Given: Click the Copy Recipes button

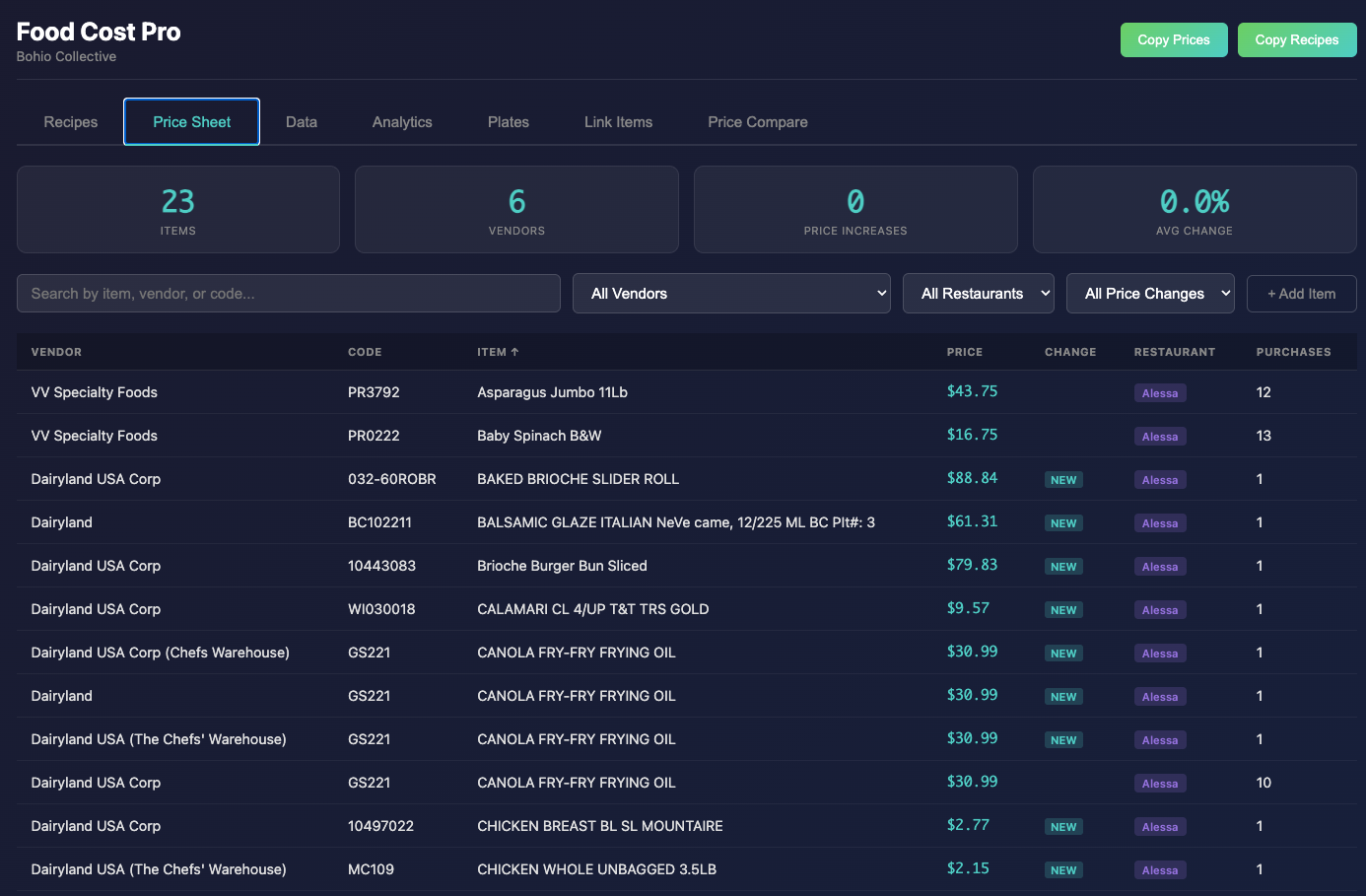Looking at the screenshot, I should pyautogui.click(x=1297, y=39).
